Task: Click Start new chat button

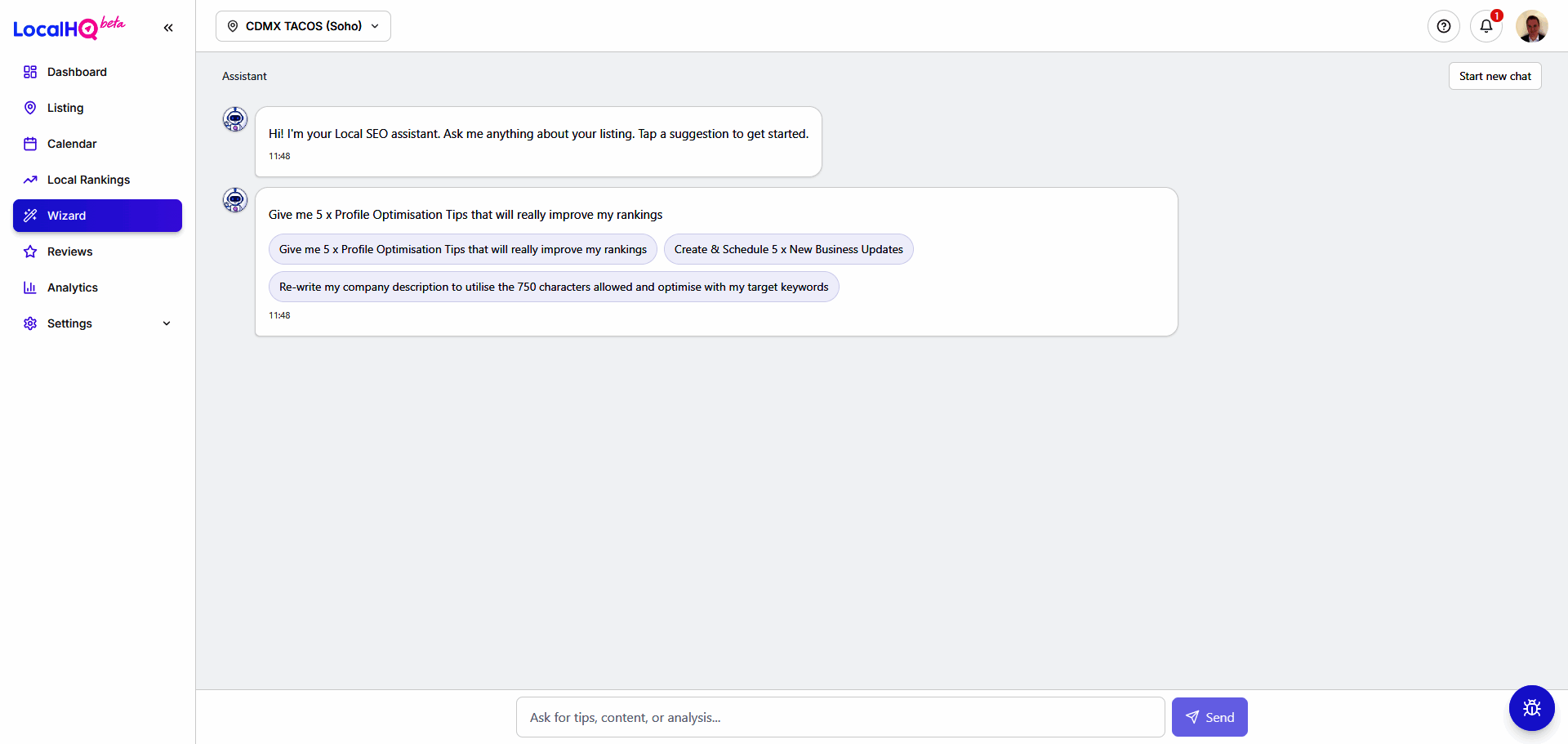Action: (1494, 76)
